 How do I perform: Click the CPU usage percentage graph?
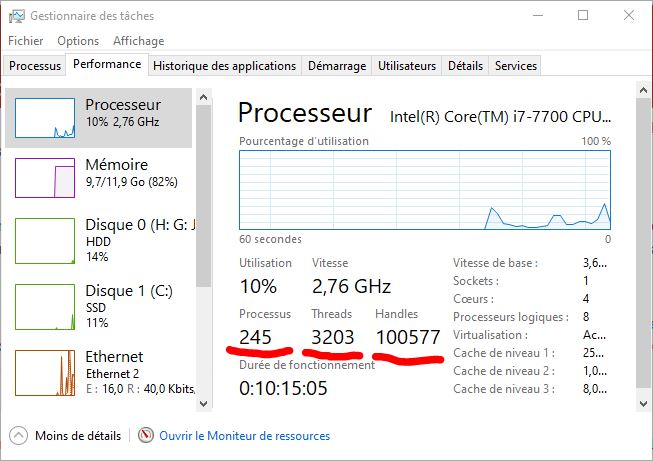click(x=425, y=190)
